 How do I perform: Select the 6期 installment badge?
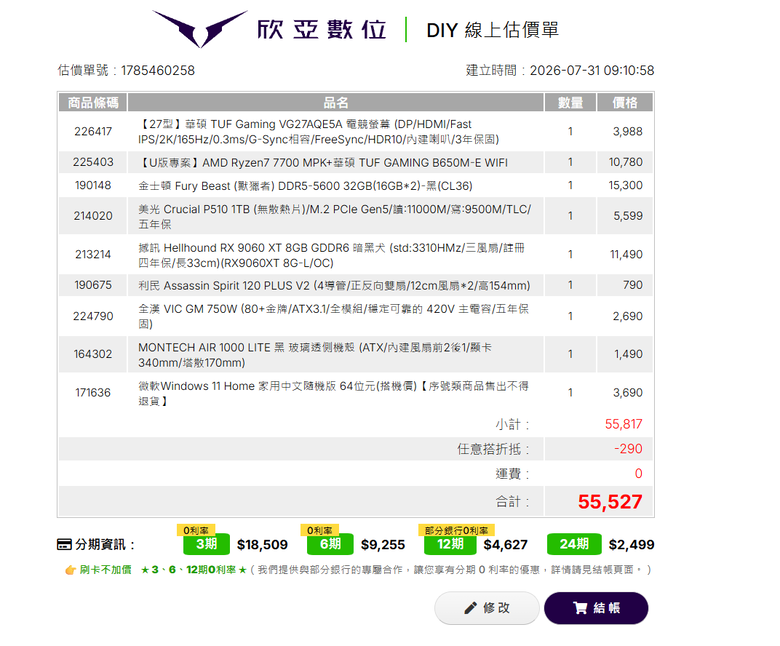point(330,544)
